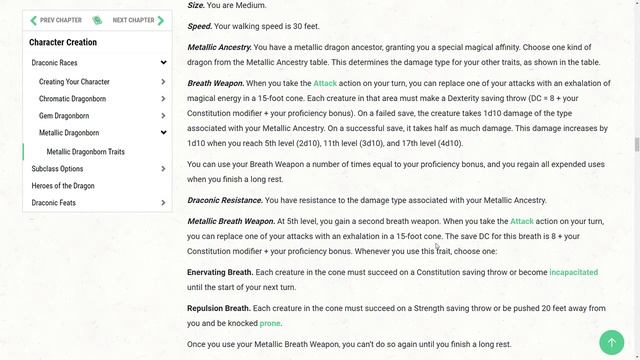
Task: Expand Subclass Options chevron
Action: [x=163, y=169]
